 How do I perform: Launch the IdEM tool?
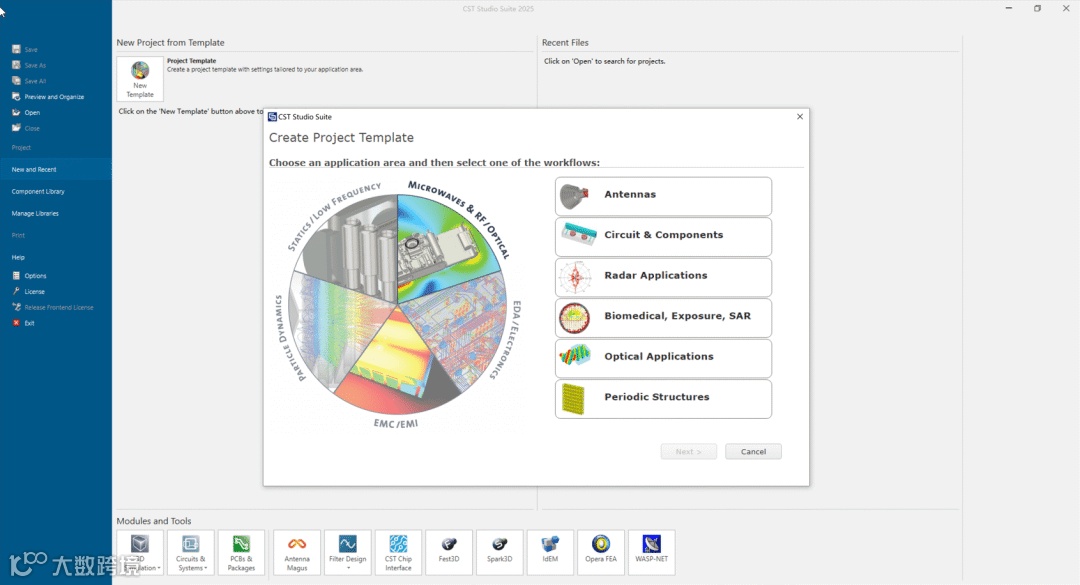550,553
